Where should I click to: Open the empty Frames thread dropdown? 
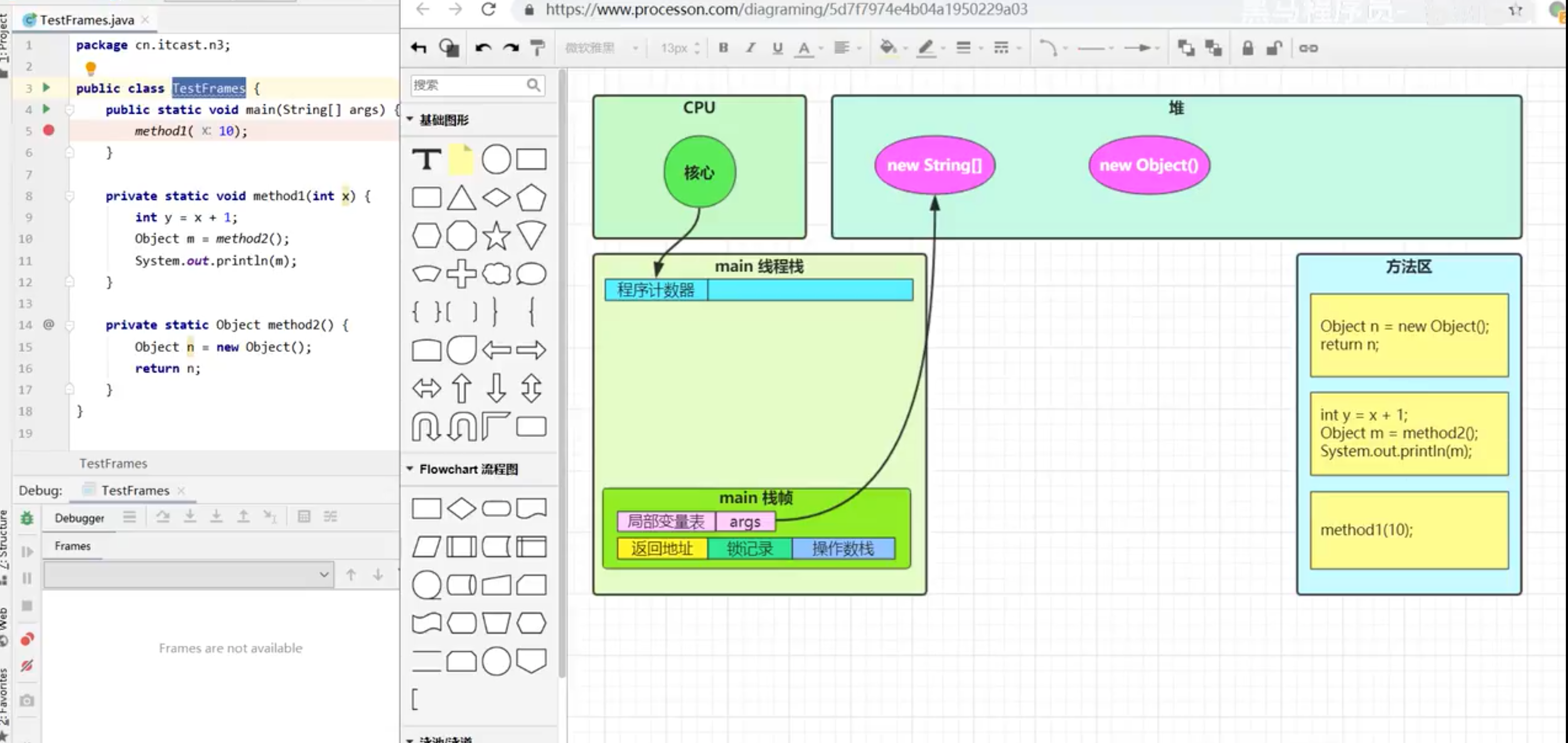[188, 574]
